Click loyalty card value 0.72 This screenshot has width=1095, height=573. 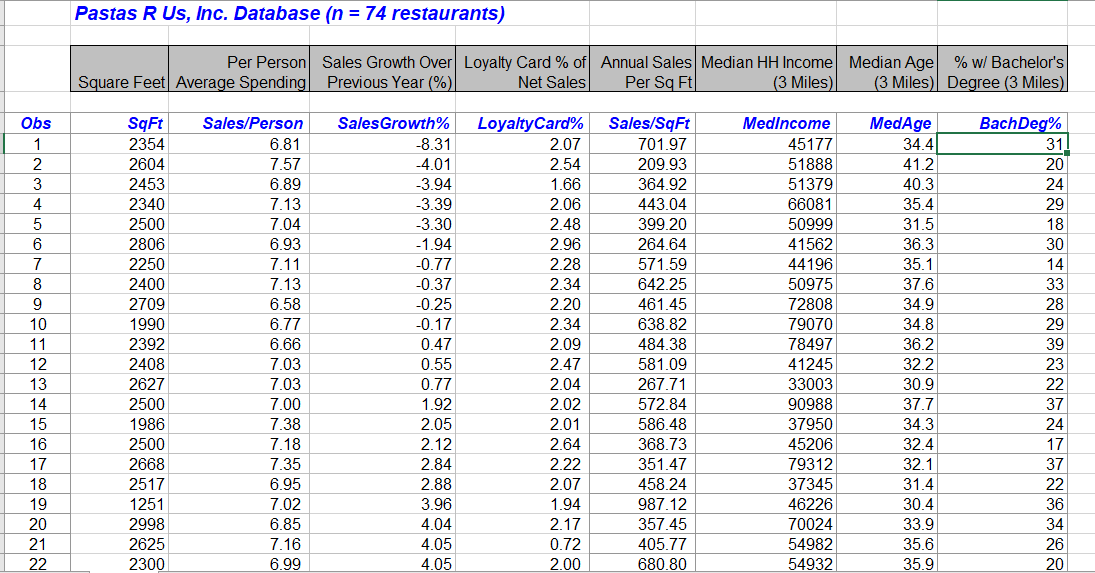pyautogui.click(x=522, y=544)
